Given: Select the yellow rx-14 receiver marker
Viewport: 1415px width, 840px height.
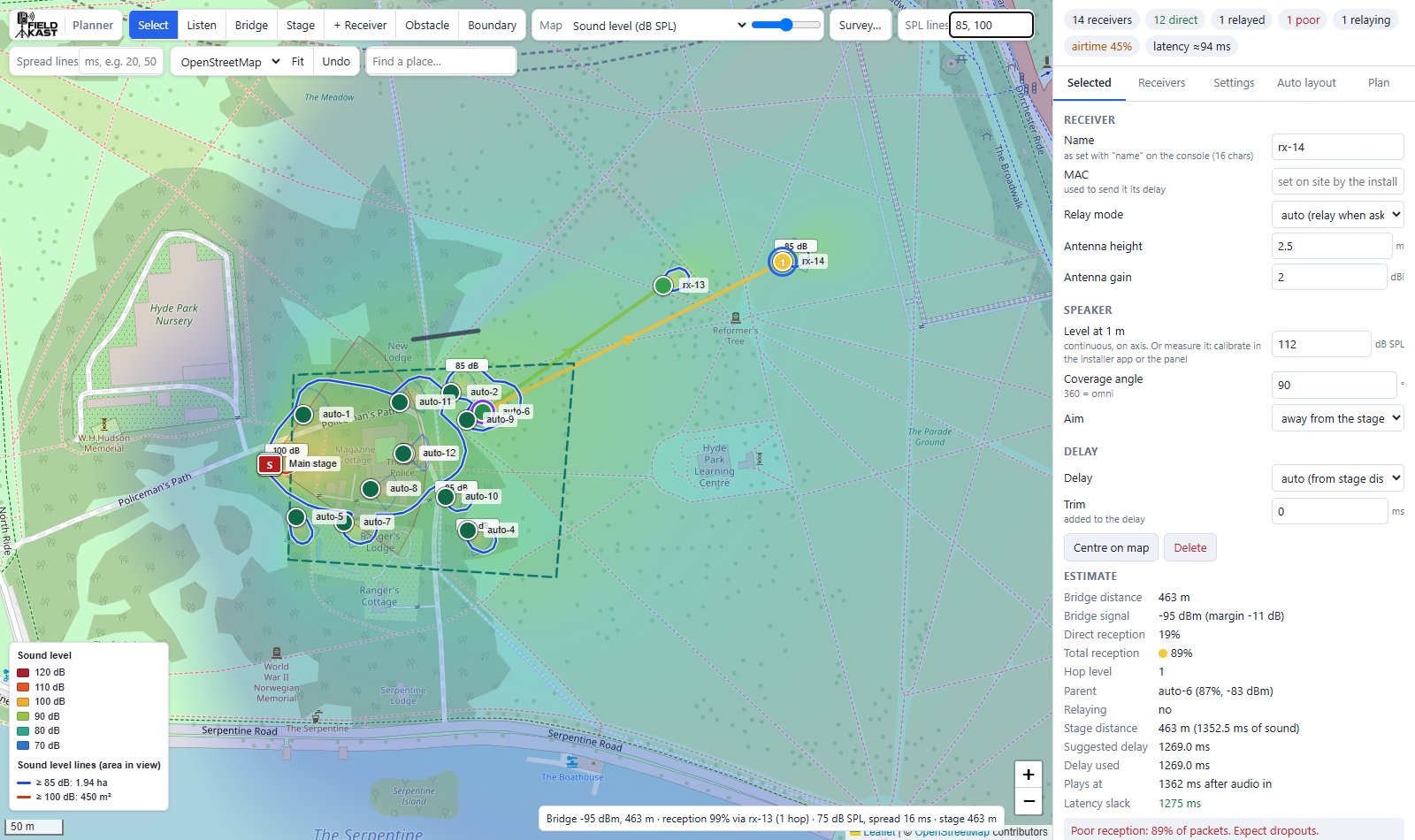Looking at the screenshot, I should [x=782, y=262].
